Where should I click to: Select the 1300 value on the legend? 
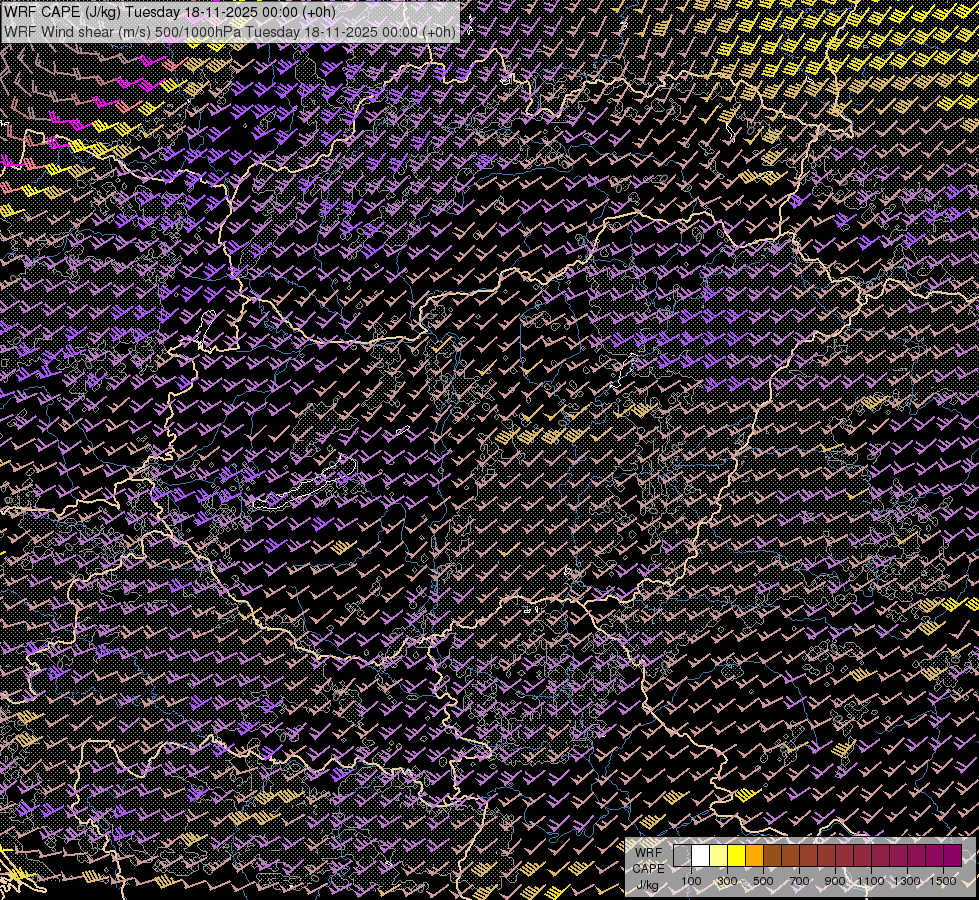click(907, 881)
